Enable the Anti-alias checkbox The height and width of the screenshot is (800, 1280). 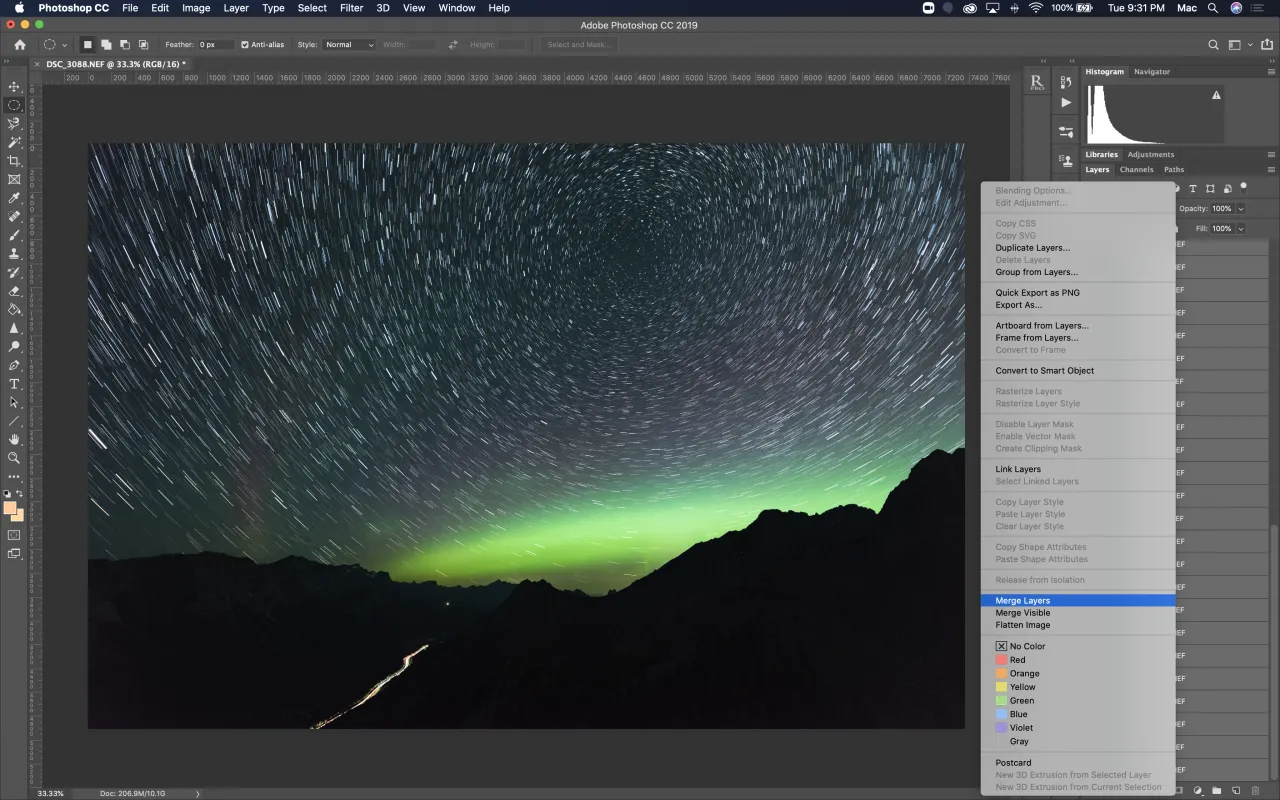point(245,44)
